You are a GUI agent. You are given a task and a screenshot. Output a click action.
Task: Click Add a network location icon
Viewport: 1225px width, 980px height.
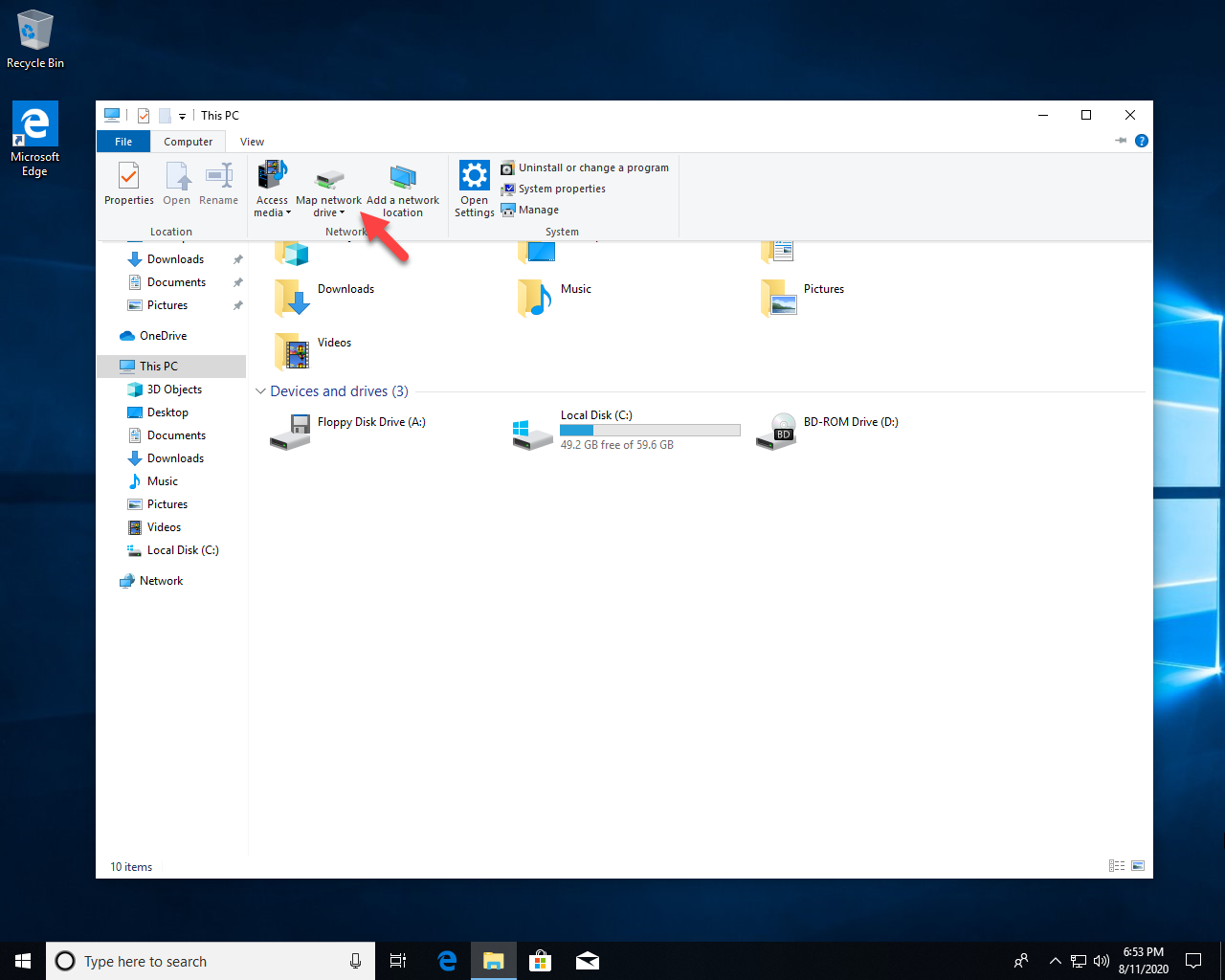(x=403, y=178)
